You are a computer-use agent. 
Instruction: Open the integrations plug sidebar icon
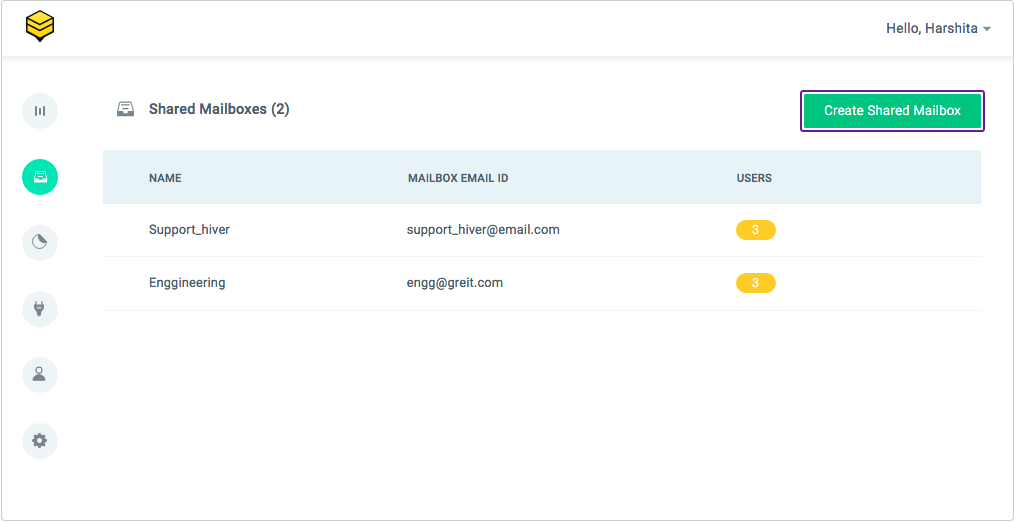pos(40,309)
